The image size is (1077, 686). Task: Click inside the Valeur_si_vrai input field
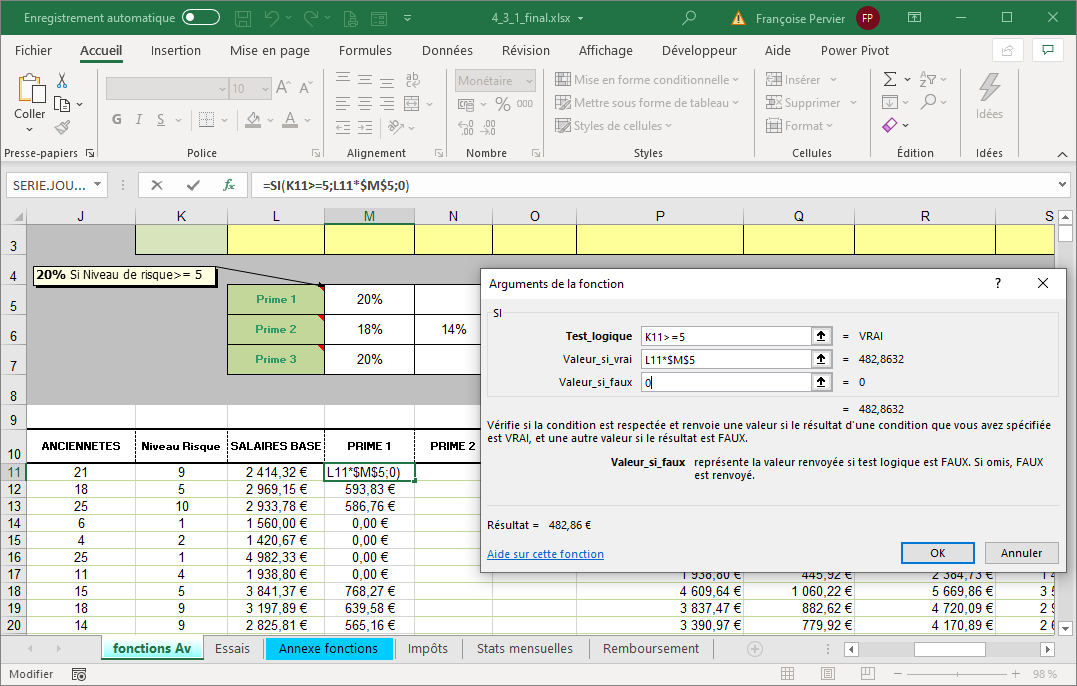724,359
